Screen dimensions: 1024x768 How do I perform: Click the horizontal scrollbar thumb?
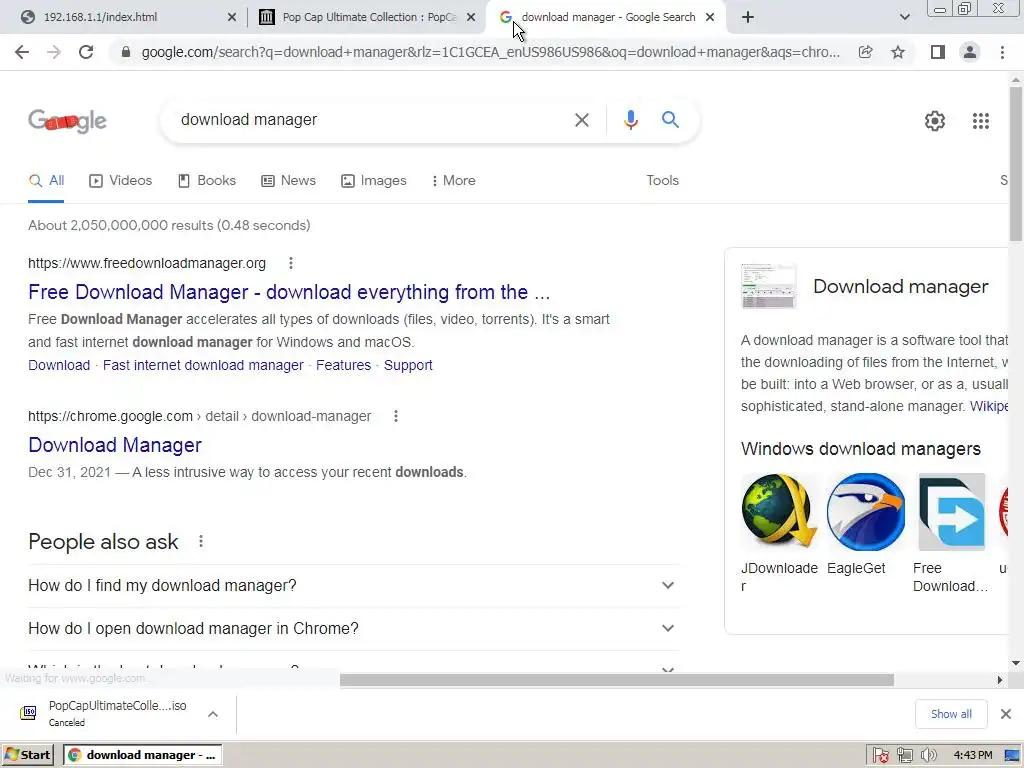(616, 680)
